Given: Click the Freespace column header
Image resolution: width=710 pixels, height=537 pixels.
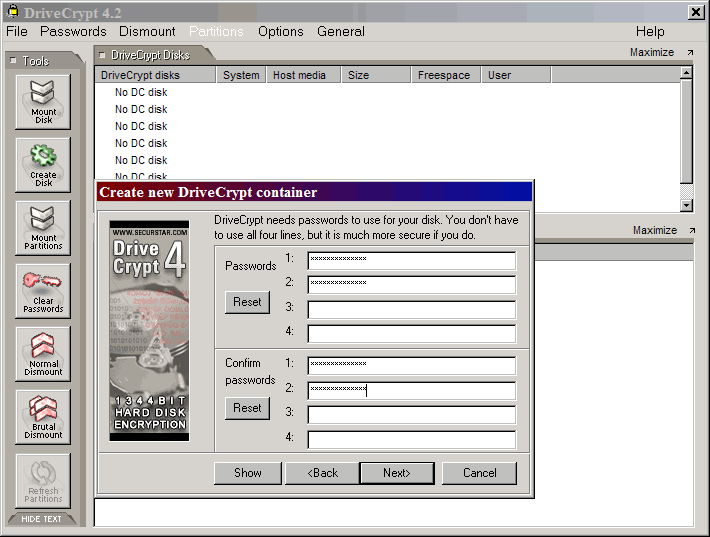Looking at the screenshot, I should click(x=446, y=75).
